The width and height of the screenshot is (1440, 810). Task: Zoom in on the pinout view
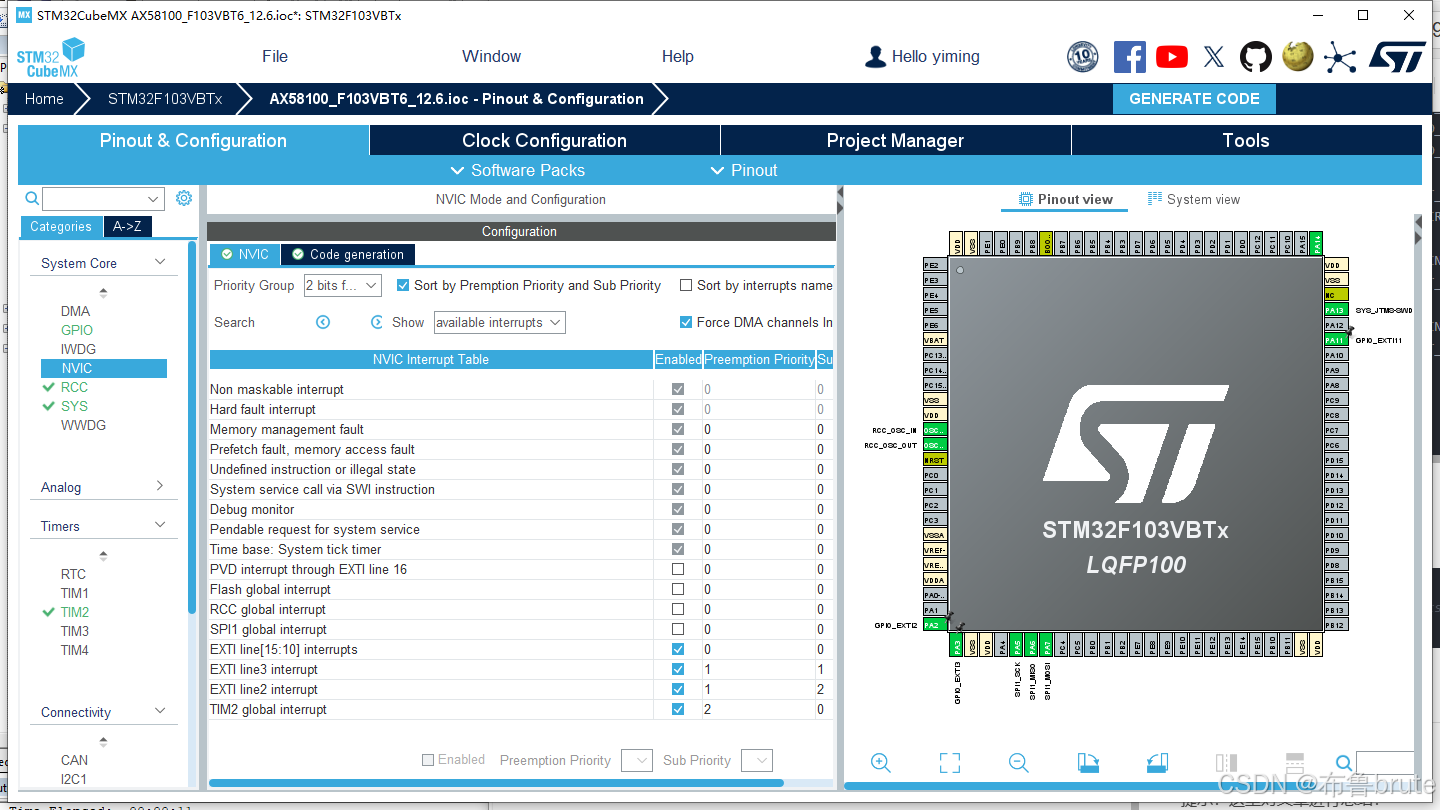[881, 763]
